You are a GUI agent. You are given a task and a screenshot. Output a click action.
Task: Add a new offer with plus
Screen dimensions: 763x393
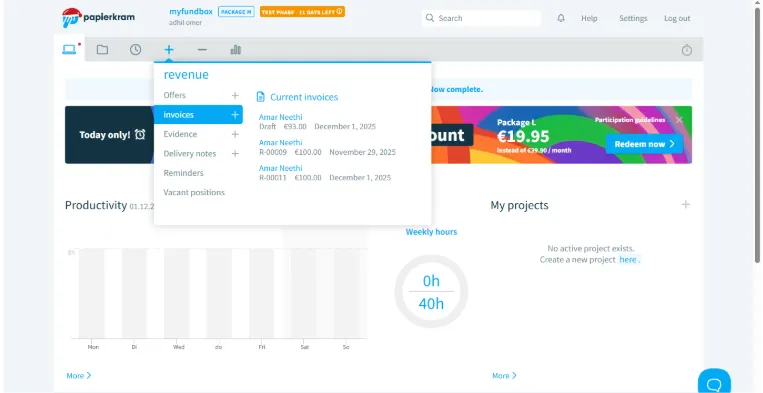pos(235,95)
